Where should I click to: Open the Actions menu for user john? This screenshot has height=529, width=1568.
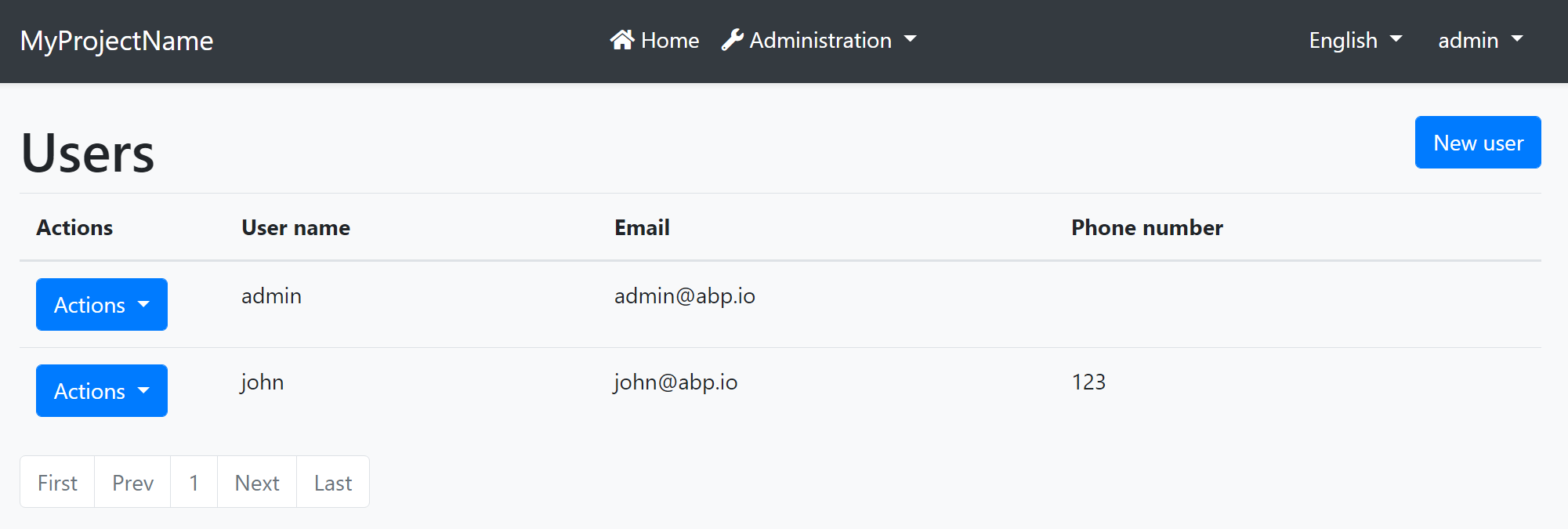100,390
